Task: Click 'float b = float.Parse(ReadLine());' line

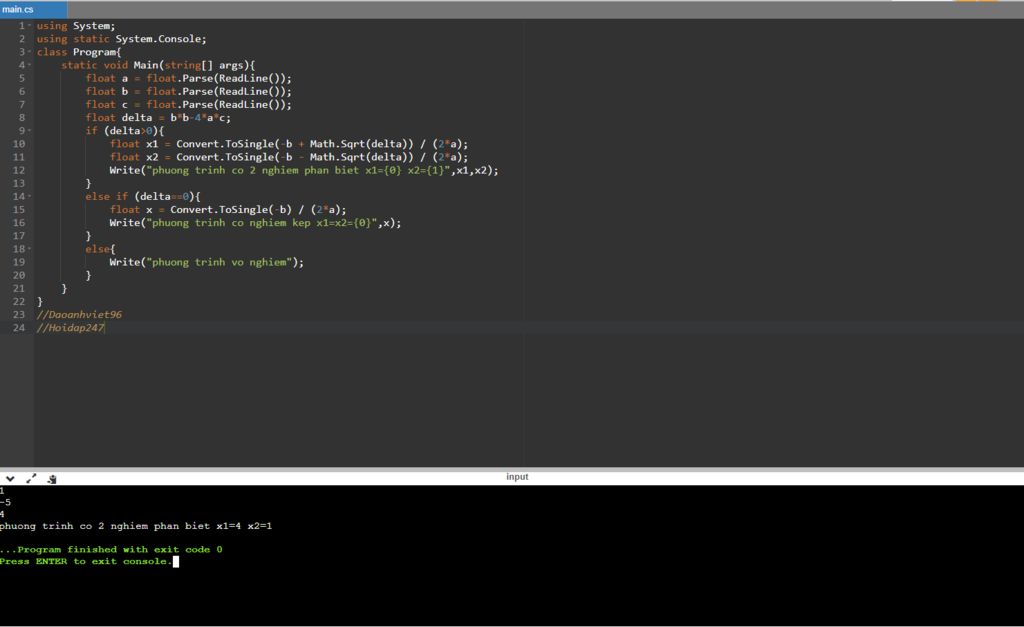Action: [x=189, y=91]
